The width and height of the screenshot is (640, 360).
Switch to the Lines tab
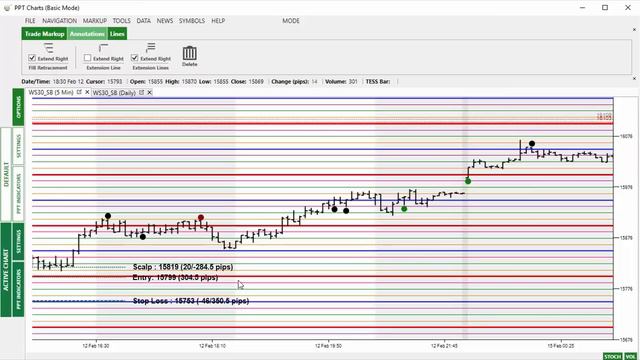click(x=117, y=34)
